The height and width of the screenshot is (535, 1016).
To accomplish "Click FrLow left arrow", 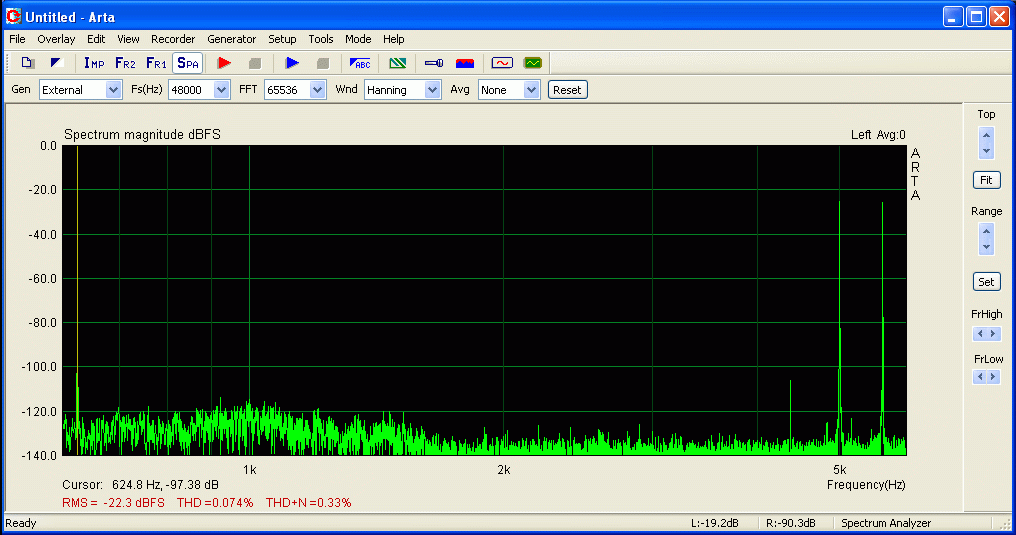I will 980,376.
